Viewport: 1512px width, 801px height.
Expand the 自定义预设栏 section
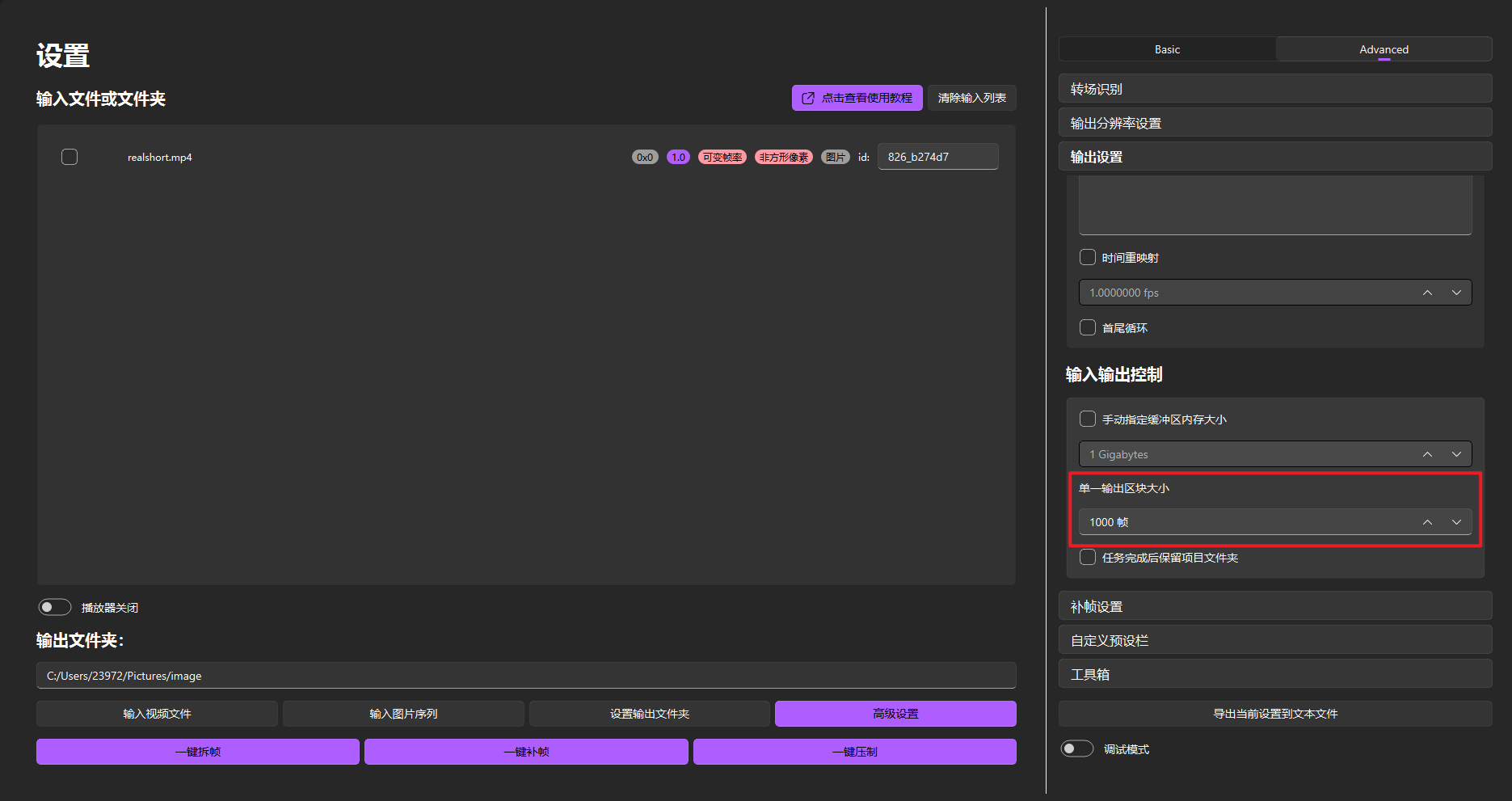(1275, 640)
